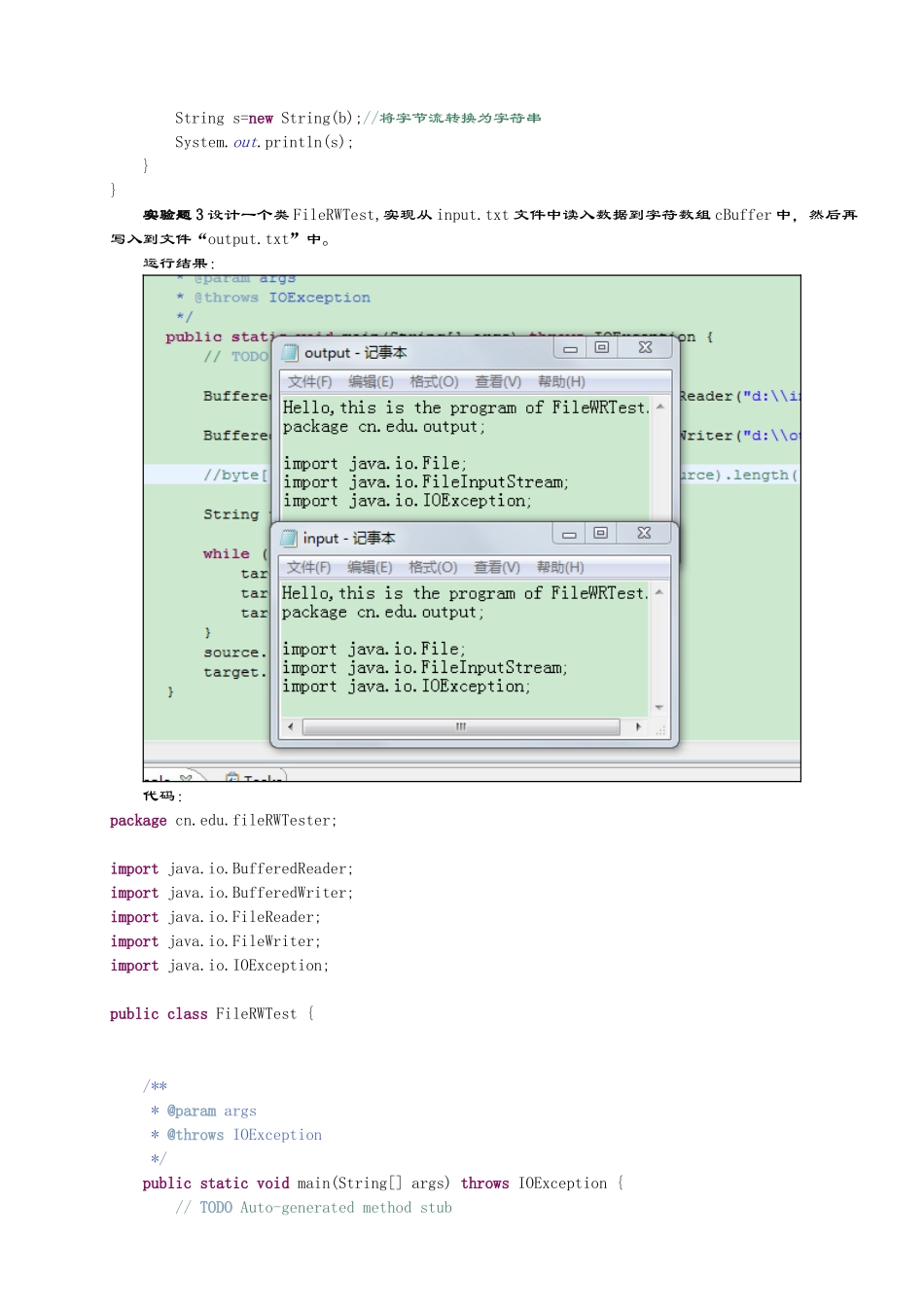
Task: Click 'import java.io.BufferedReader;' line
Action: [x=231, y=869]
